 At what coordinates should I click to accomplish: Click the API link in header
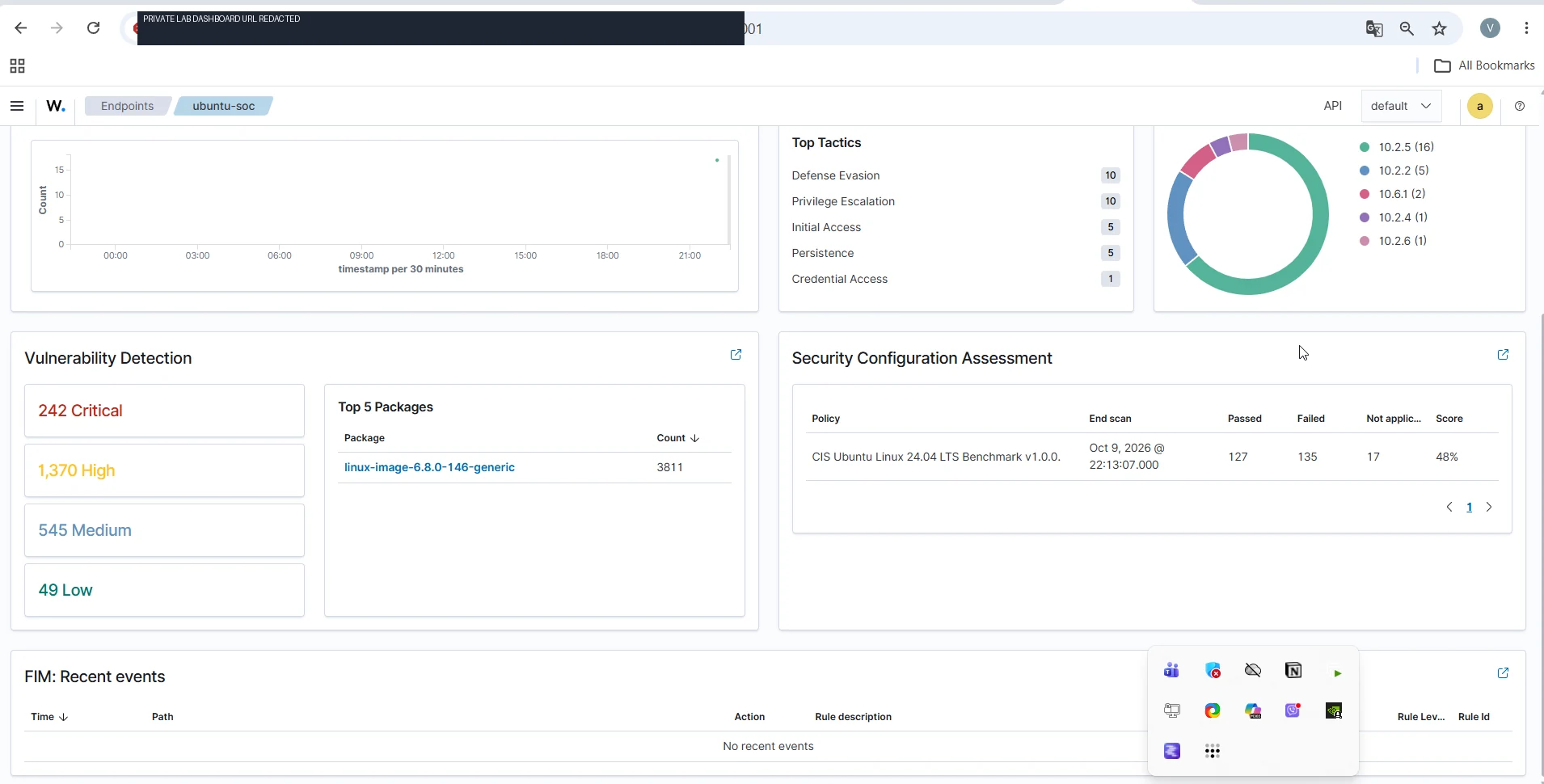click(x=1333, y=106)
